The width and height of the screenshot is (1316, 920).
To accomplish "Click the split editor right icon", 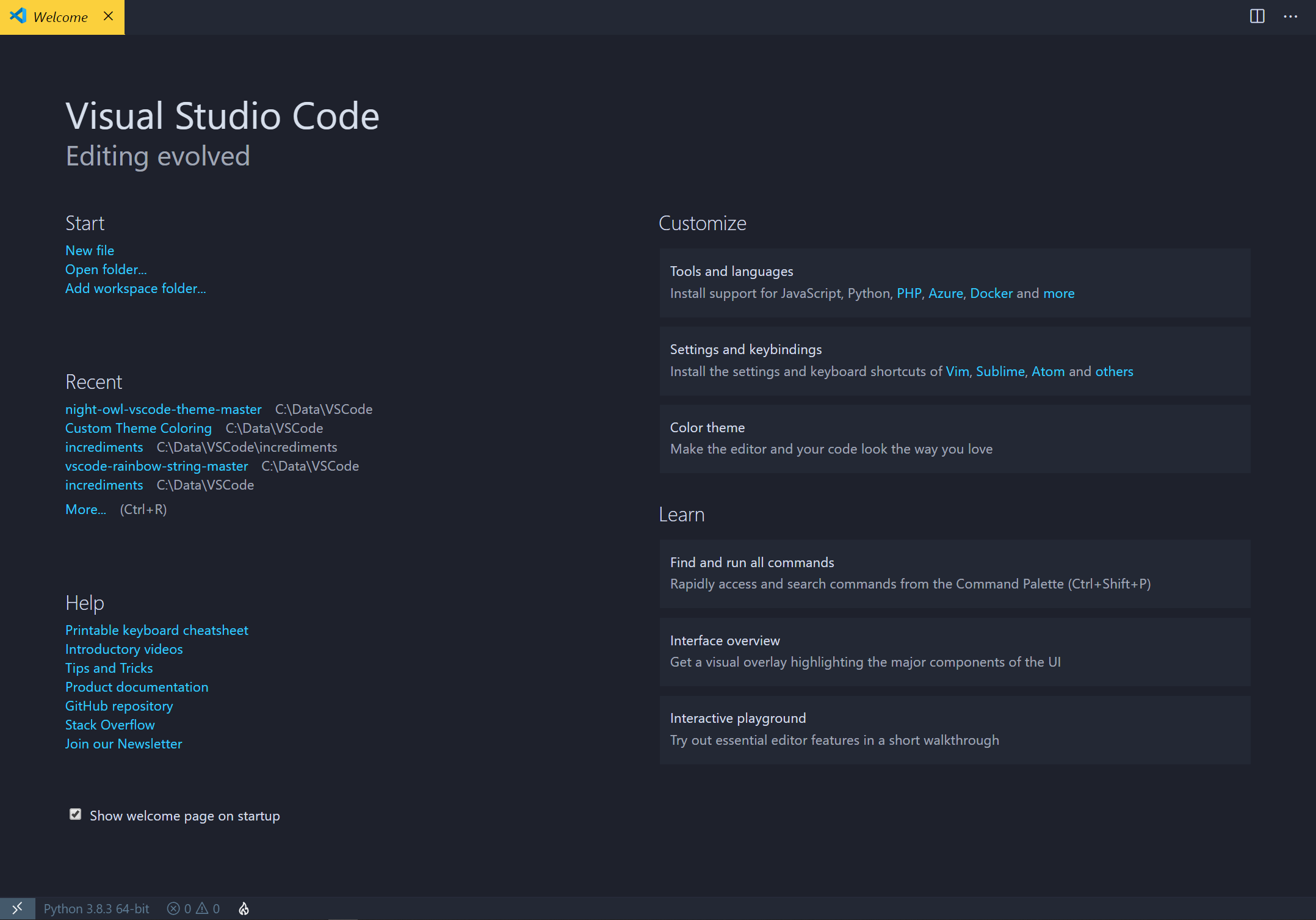I will point(1257,16).
